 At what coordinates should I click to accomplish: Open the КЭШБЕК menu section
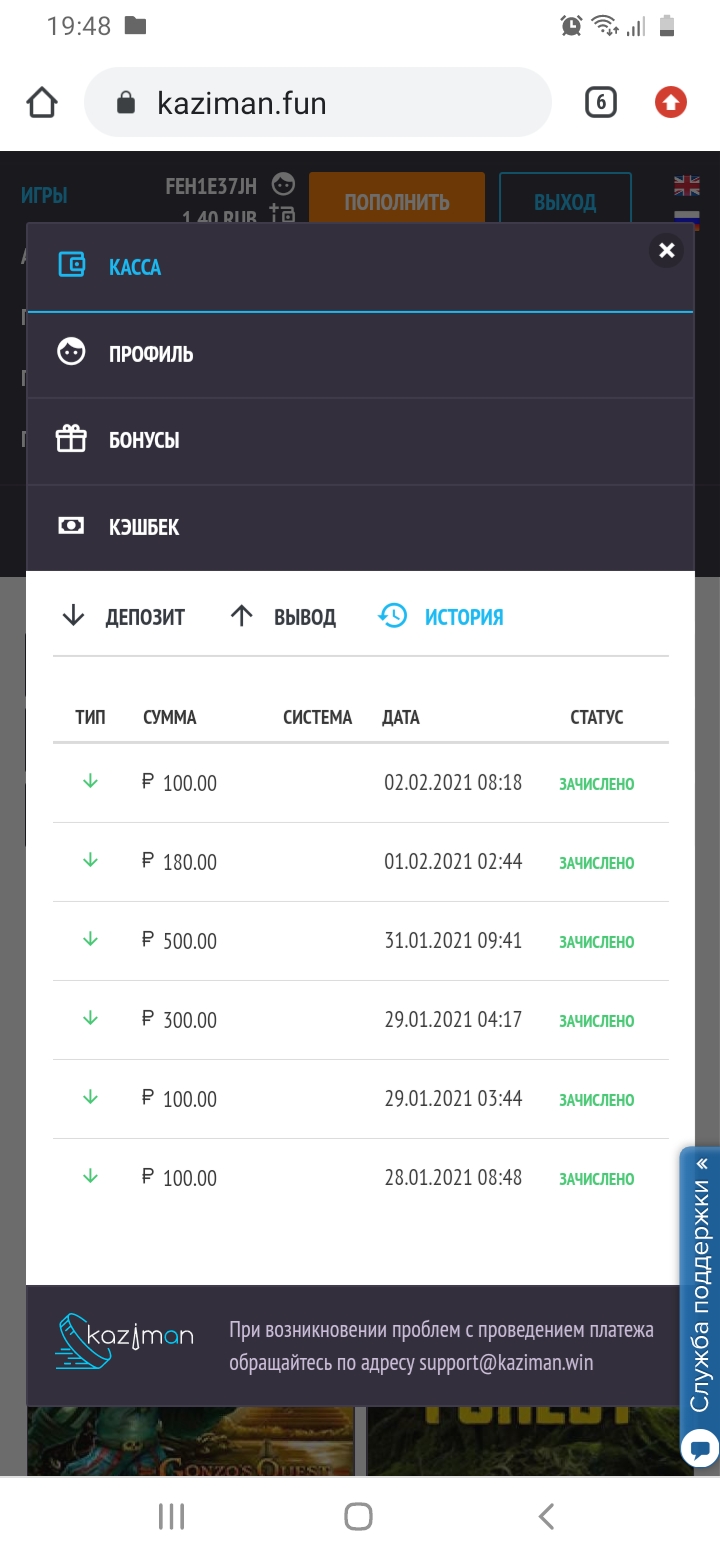(360, 528)
